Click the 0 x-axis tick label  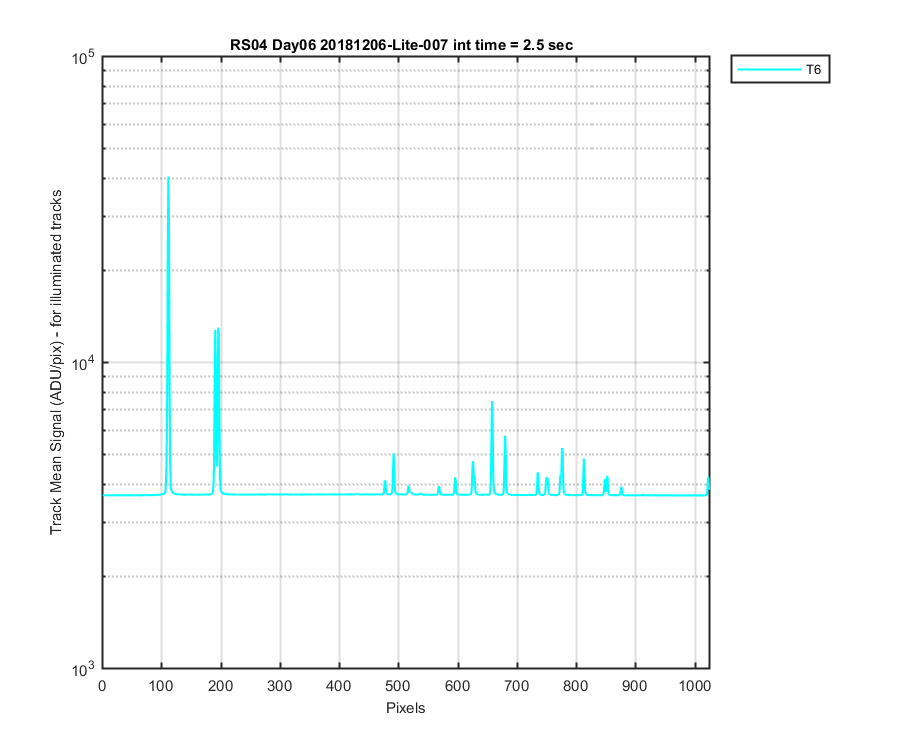(102, 686)
